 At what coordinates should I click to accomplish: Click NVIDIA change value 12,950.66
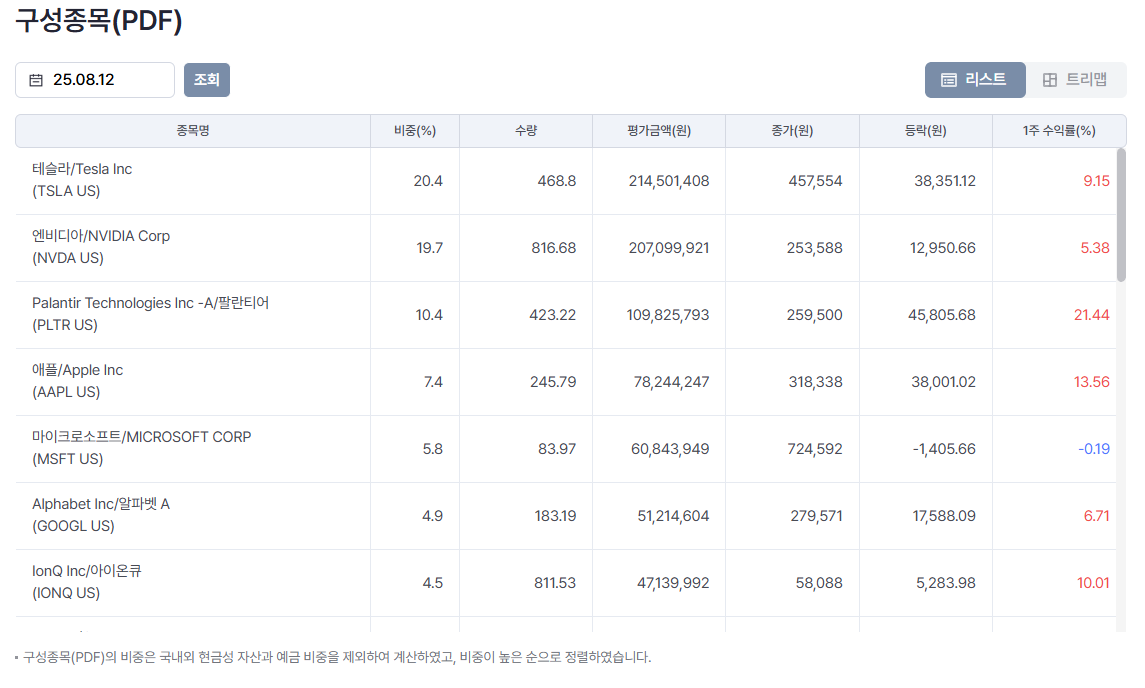click(x=942, y=248)
